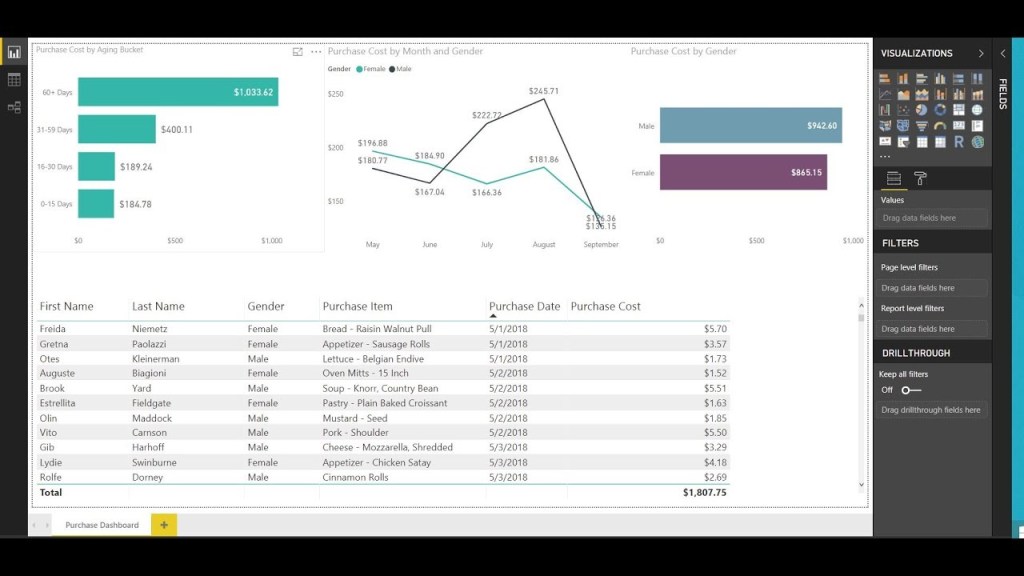Open the ellipsis menu on the month chart
This screenshot has width=1024, height=576.
[x=316, y=51]
